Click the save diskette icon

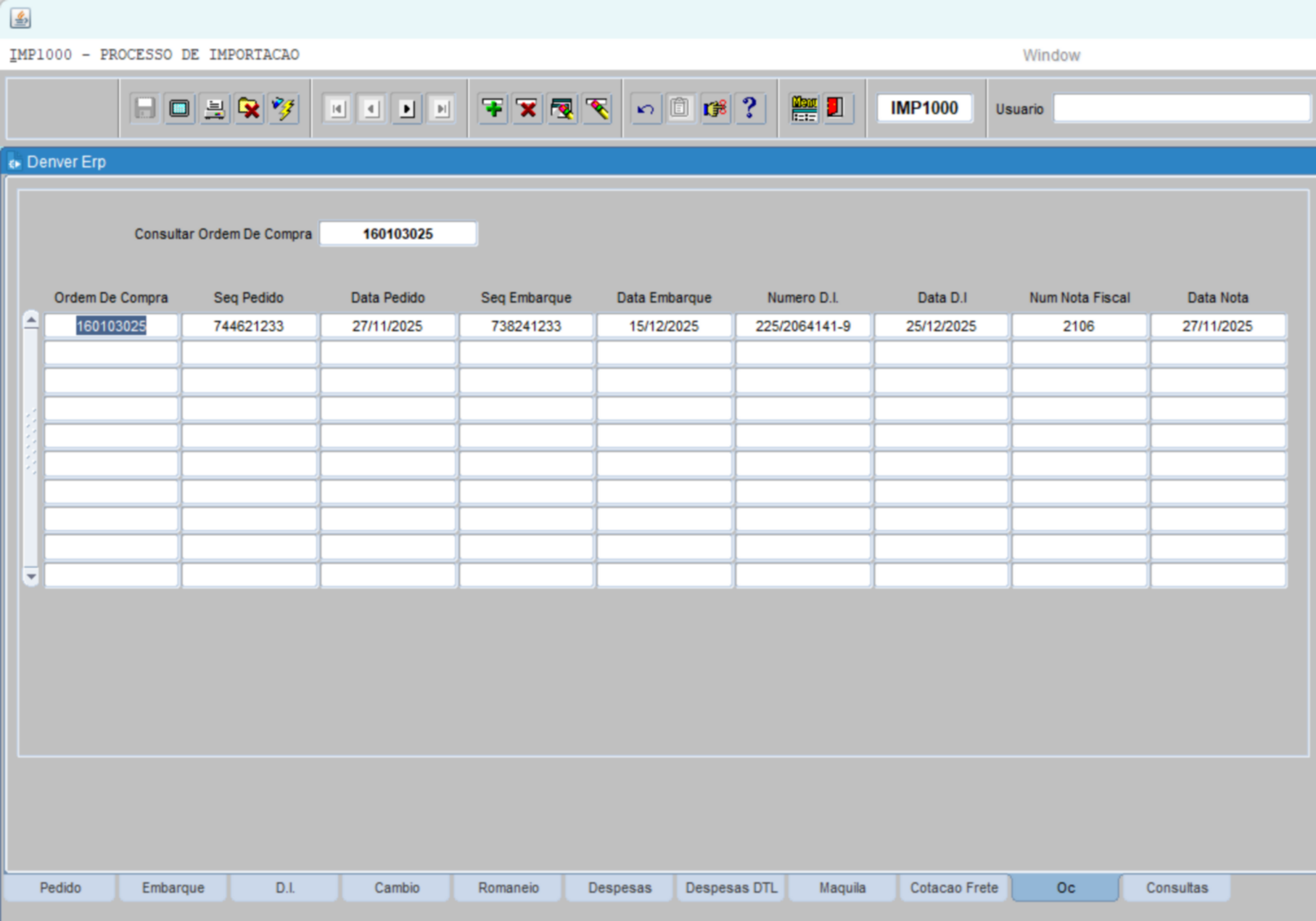click(x=144, y=109)
